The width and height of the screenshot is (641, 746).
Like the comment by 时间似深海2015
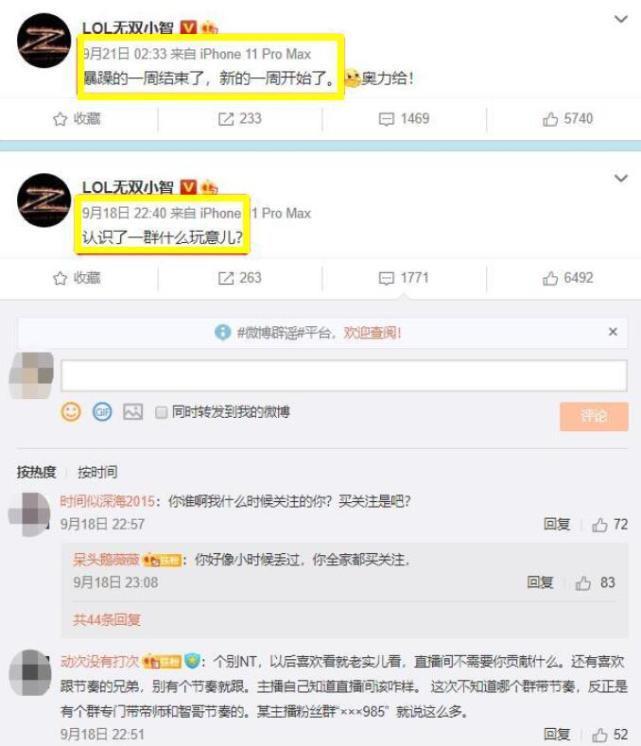tap(610, 524)
